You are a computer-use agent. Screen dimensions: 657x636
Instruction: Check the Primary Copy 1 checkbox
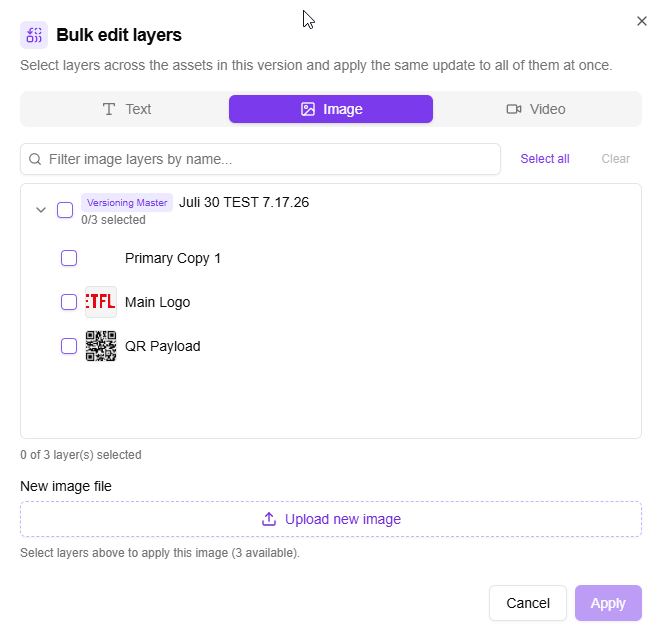[69, 258]
